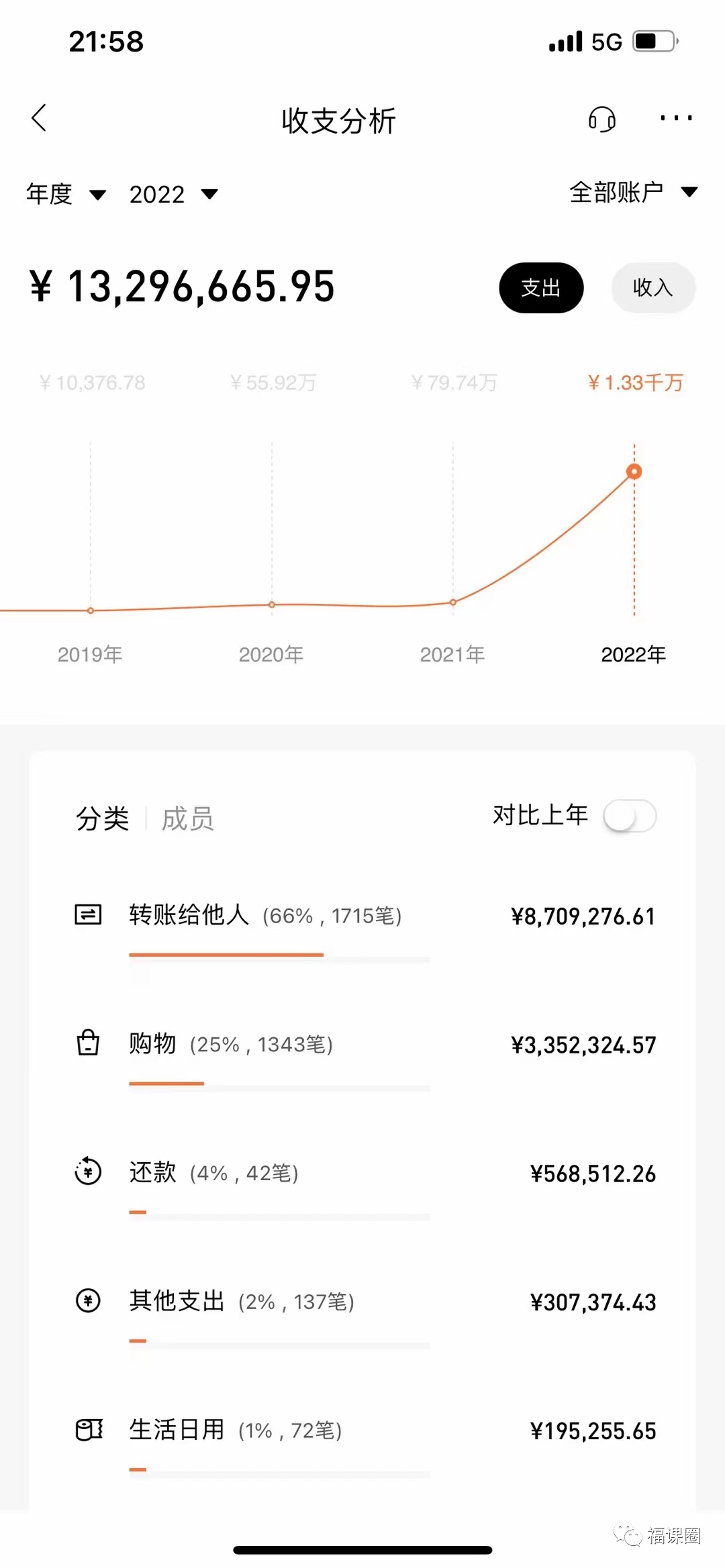Tap the back arrow icon

pyautogui.click(x=39, y=118)
